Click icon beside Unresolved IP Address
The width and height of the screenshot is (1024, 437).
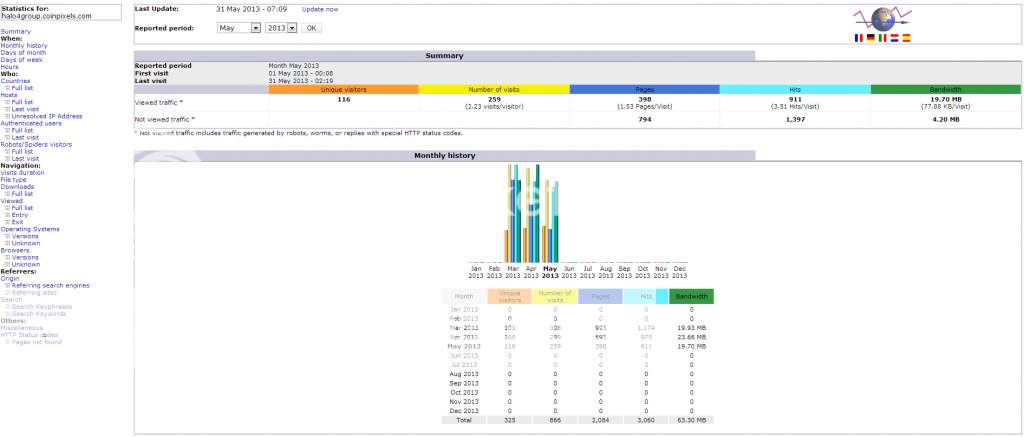(x=8, y=116)
